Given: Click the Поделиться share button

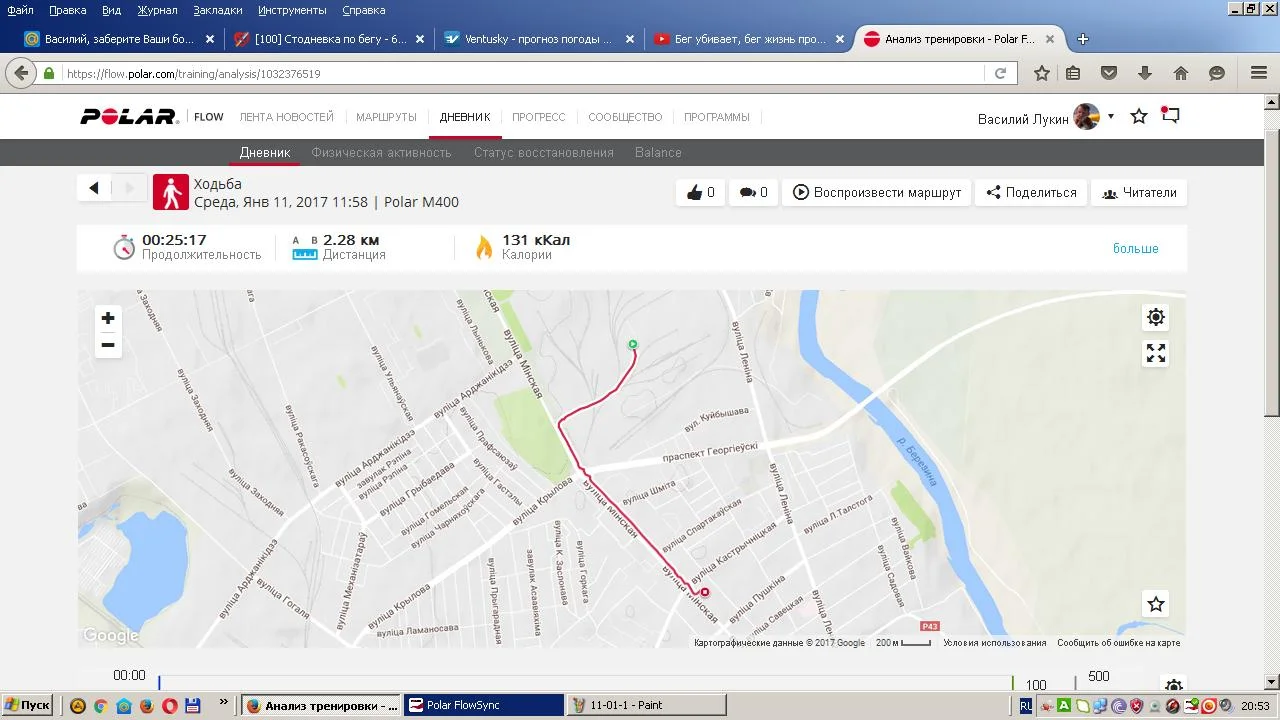Looking at the screenshot, I should click(x=1031, y=193).
